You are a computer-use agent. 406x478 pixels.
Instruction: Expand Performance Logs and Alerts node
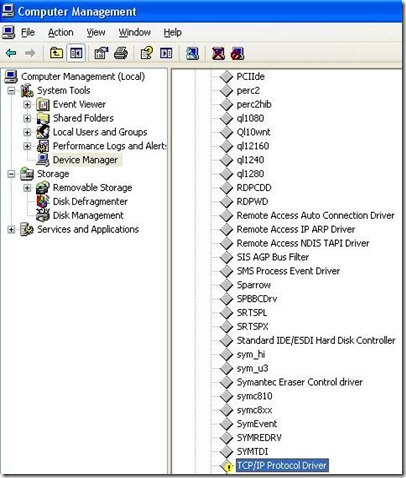[x=27, y=146]
